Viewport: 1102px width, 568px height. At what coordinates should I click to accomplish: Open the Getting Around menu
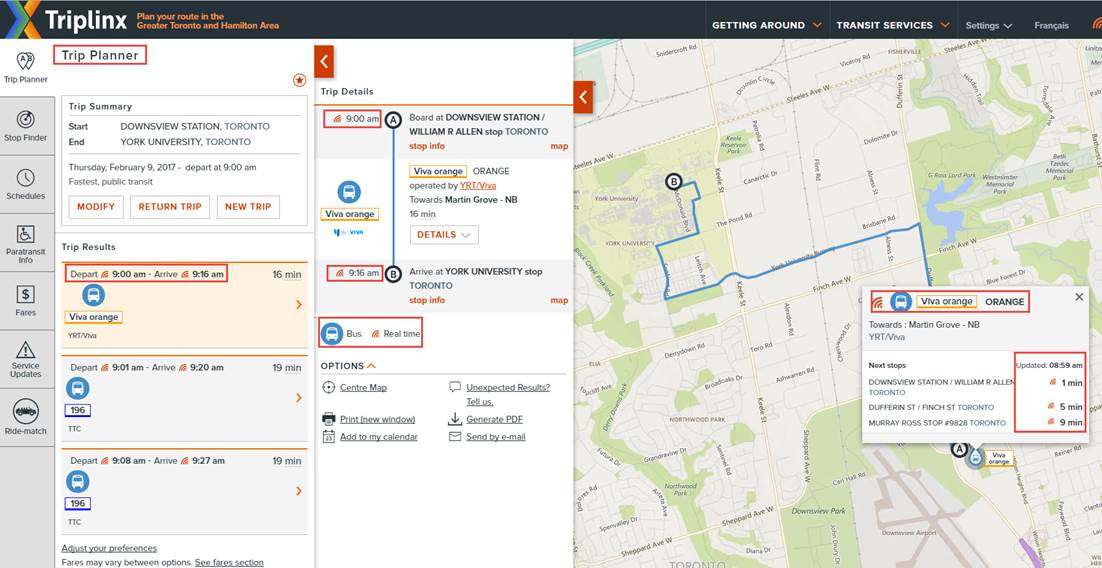(767, 25)
